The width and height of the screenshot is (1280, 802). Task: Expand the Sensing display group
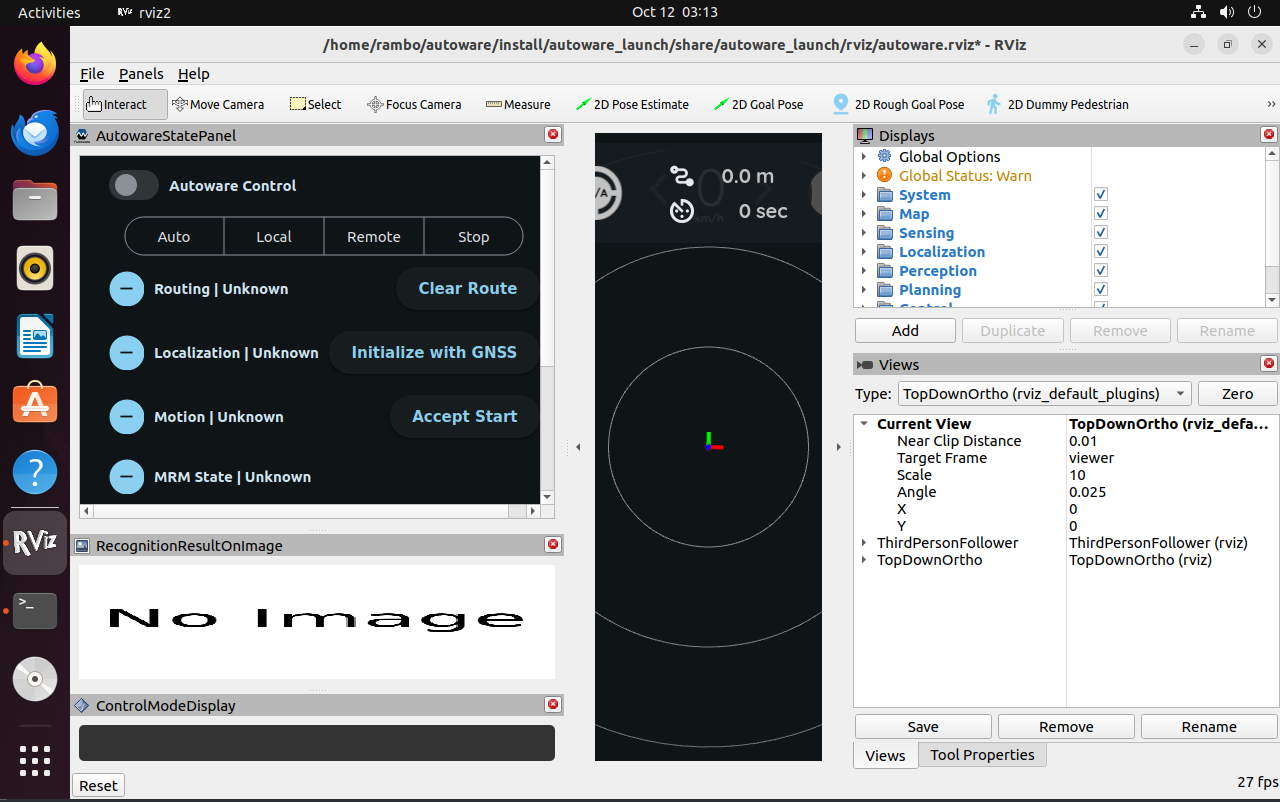[x=864, y=233]
